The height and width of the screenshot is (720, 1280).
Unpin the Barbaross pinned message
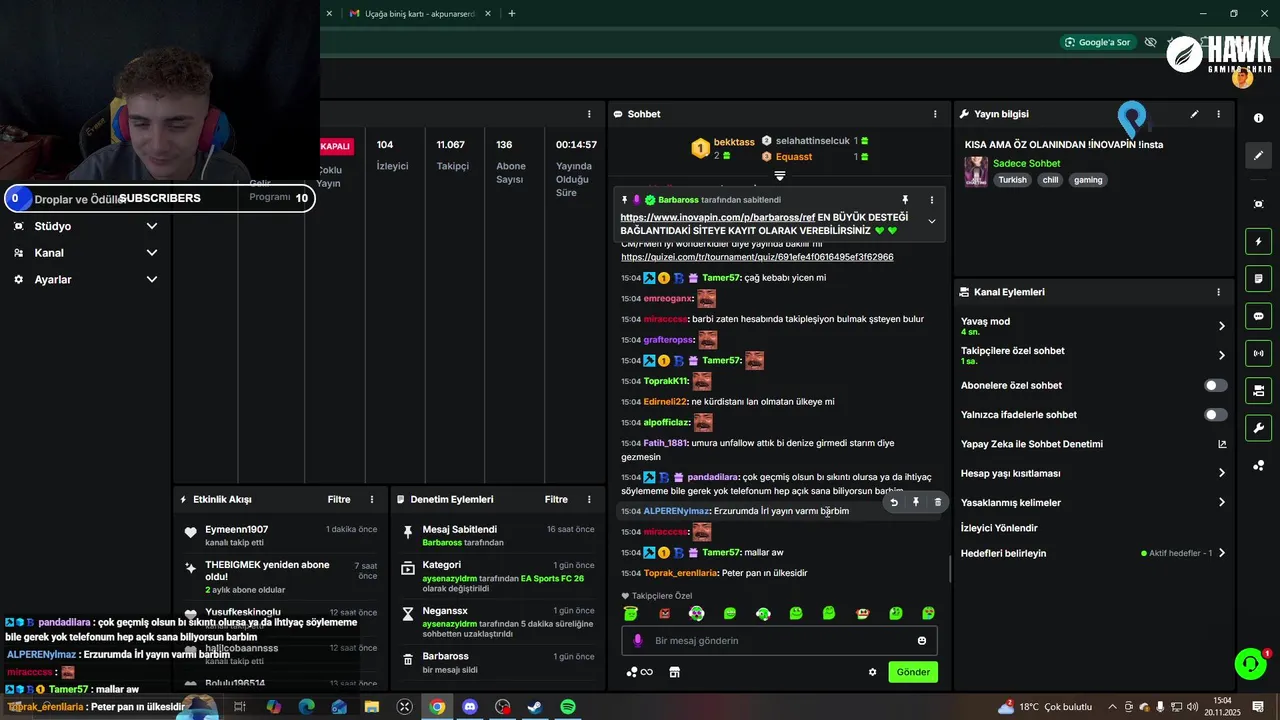(905, 200)
